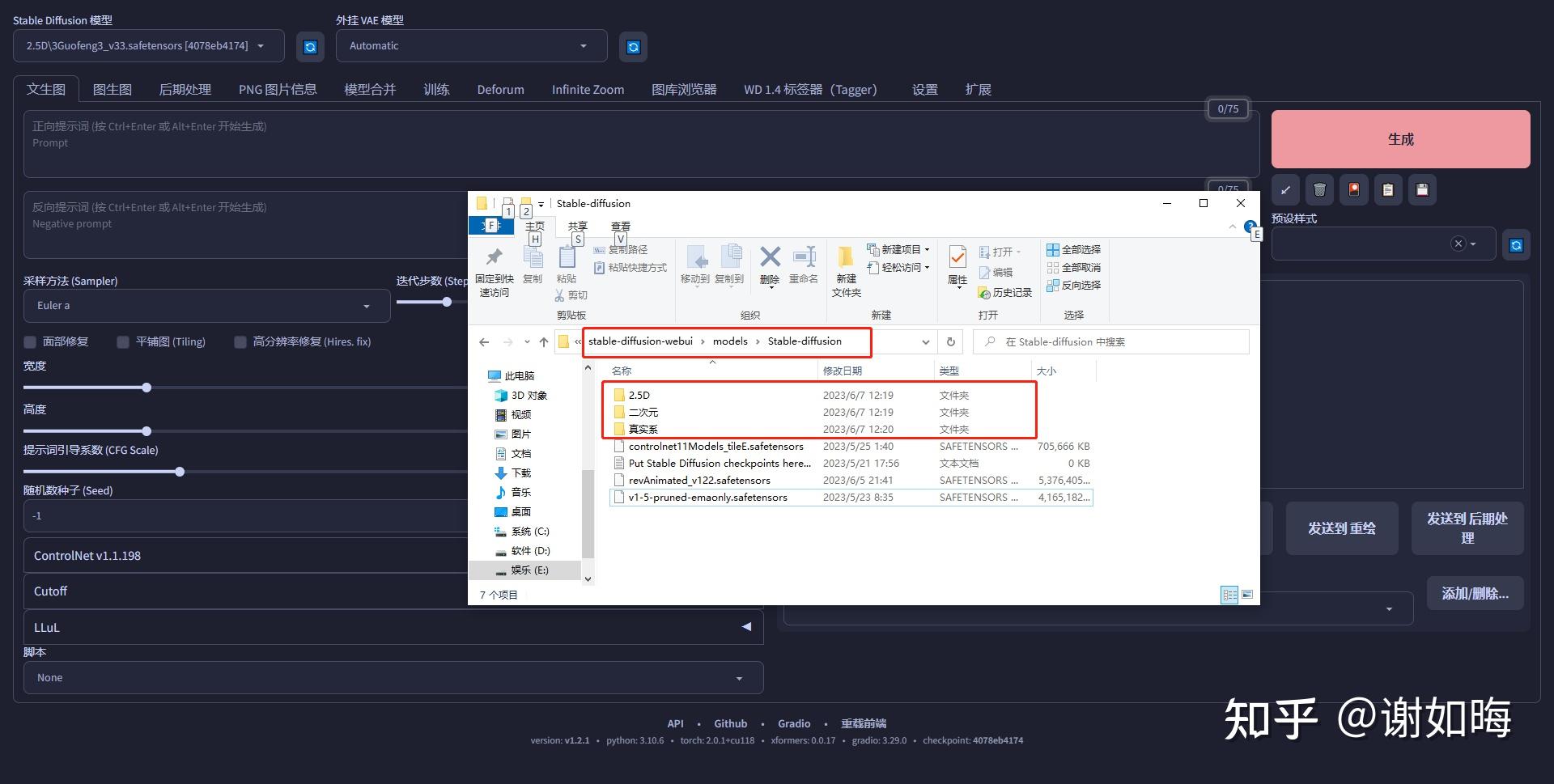This screenshot has height=784, width=1554.
Task: Refresh the VAE model list icon
Action: click(633, 46)
